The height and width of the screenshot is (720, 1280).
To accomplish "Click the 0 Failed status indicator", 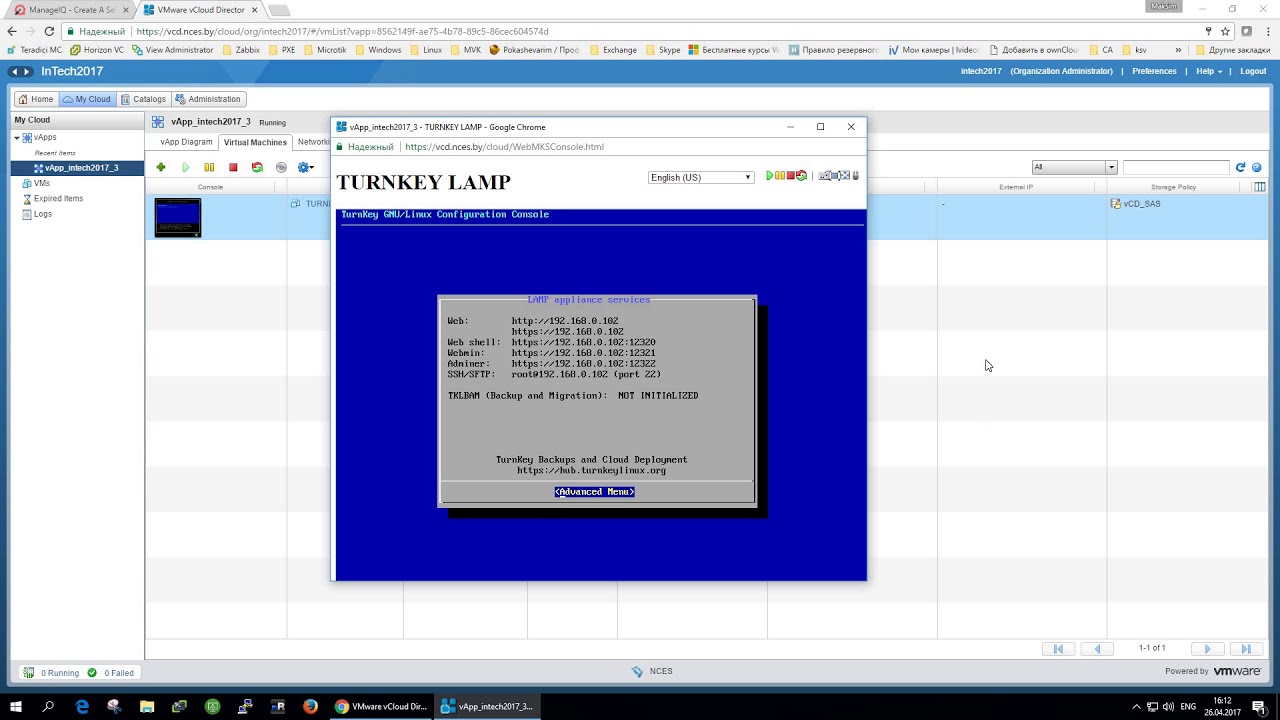I will [110, 673].
